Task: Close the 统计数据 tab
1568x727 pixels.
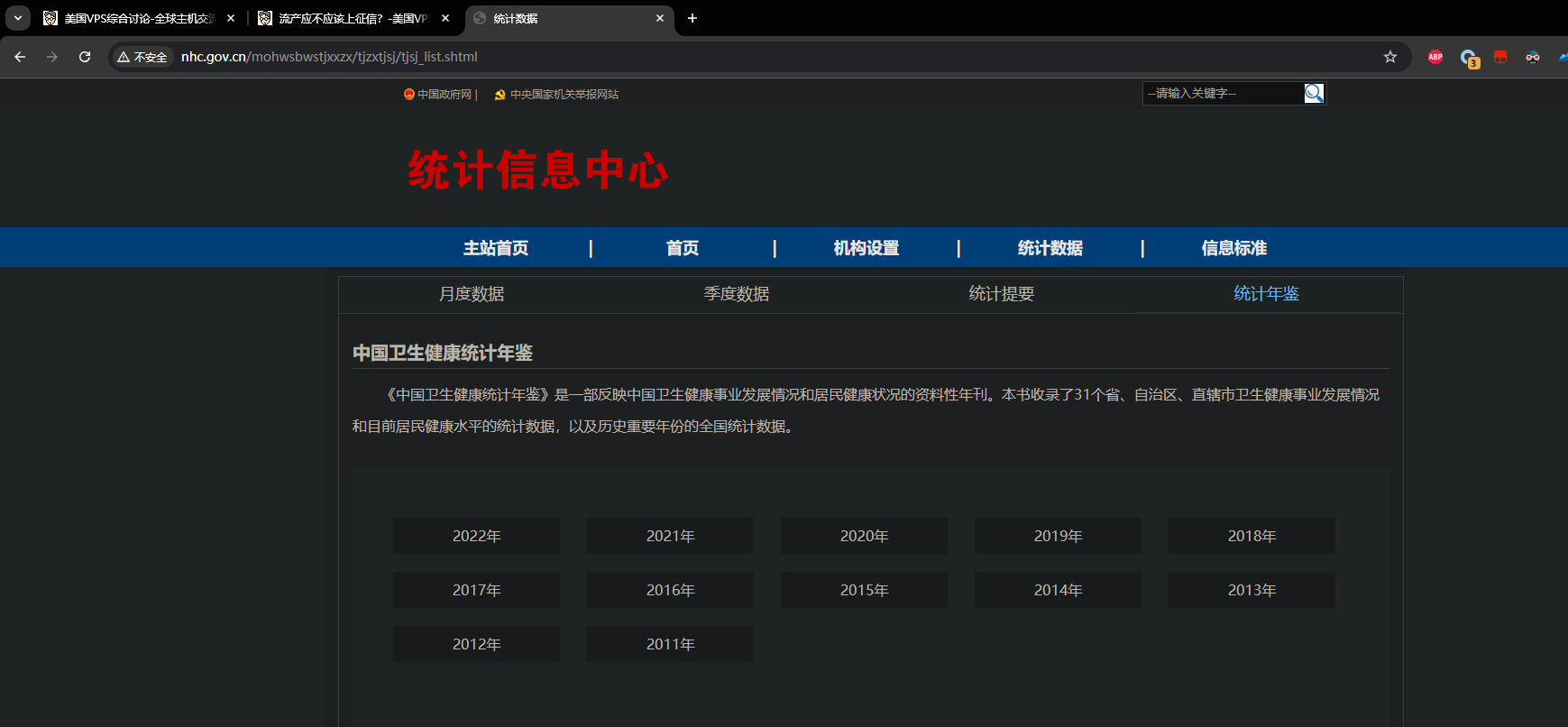Action: 660,18
